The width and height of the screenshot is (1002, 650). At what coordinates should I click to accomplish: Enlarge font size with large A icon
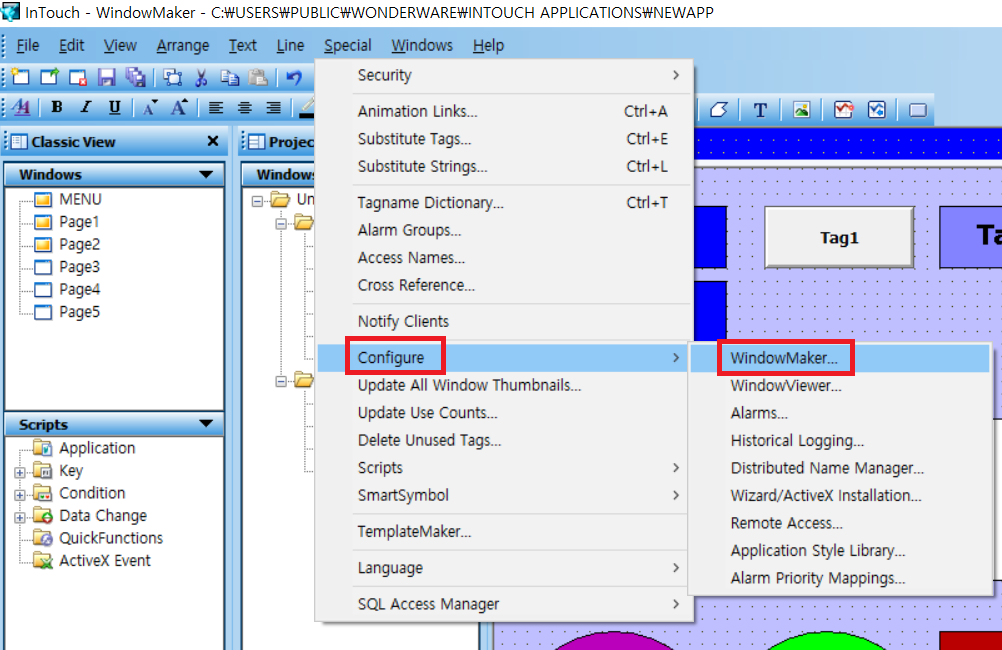tap(180, 107)
